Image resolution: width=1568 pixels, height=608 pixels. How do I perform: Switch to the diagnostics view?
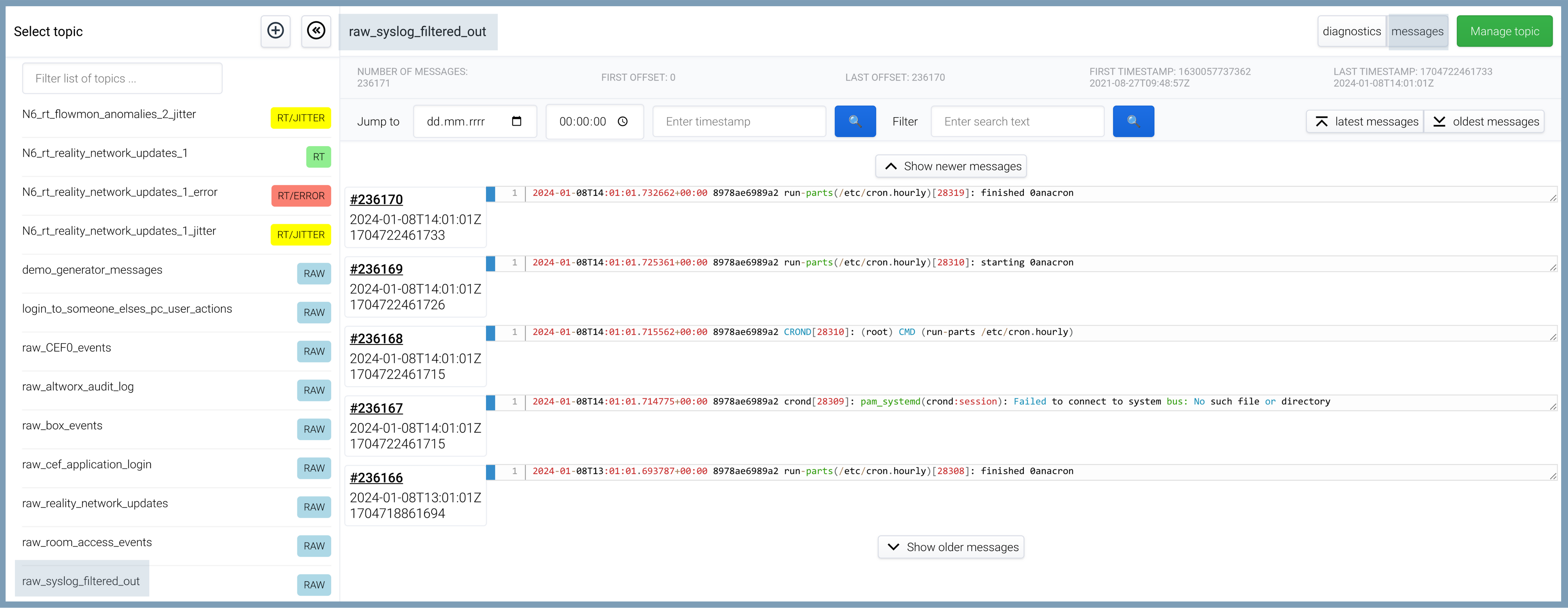[1351, 31]
